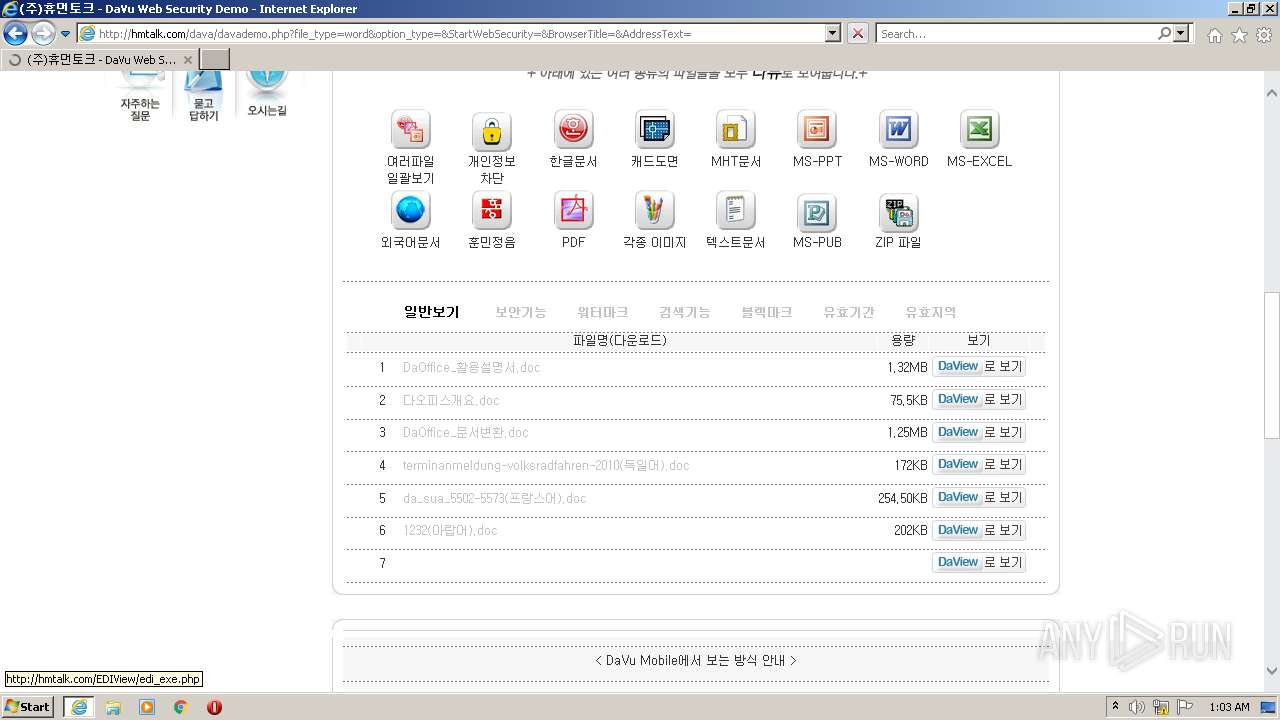Open the Favorites star icon
This screenshot has width=1280, height=720.
pos(1239,35)
